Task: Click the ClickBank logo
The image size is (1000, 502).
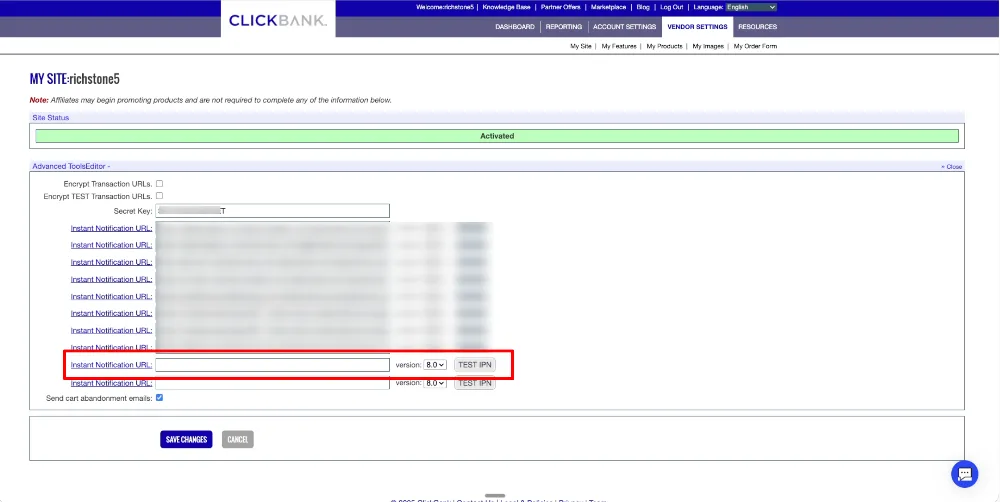Action: click(x=277, y=20)
